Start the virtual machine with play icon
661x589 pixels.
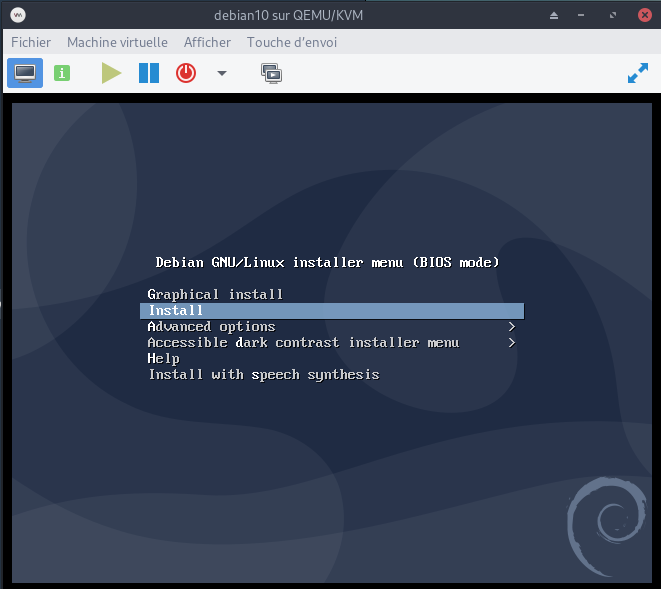(x=111, y=73)
